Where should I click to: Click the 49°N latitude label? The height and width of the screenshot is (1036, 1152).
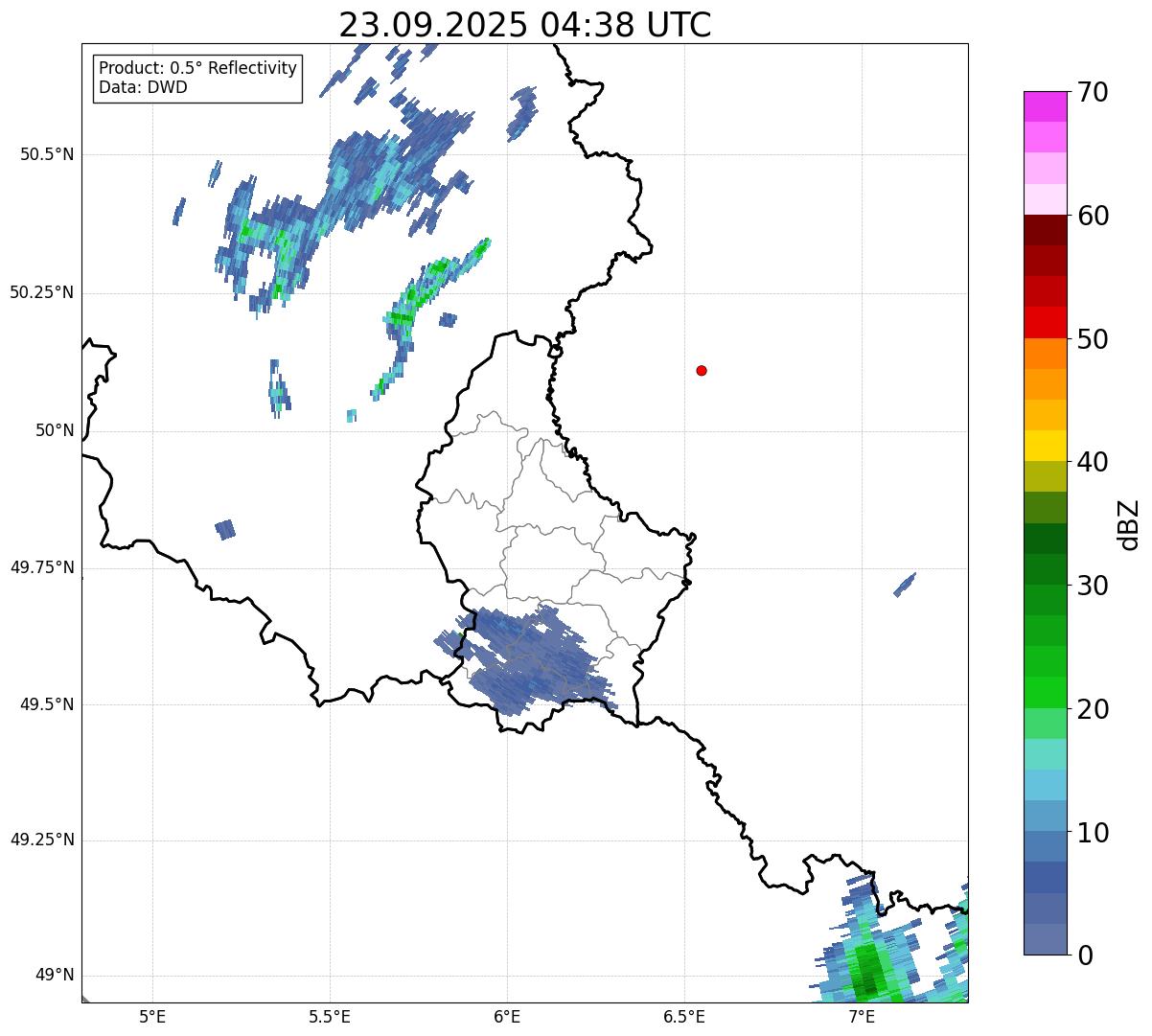pyautogui.click(x=55, y=976)
